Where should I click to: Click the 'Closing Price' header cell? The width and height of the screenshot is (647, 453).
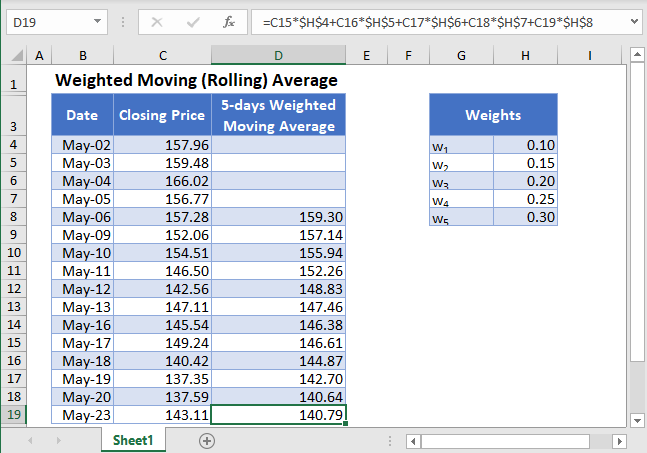pyautogui.click(x=162, y=115)
